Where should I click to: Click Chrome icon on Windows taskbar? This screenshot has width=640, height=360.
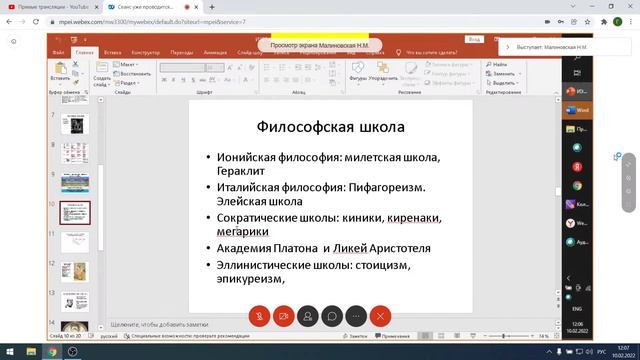52,352
